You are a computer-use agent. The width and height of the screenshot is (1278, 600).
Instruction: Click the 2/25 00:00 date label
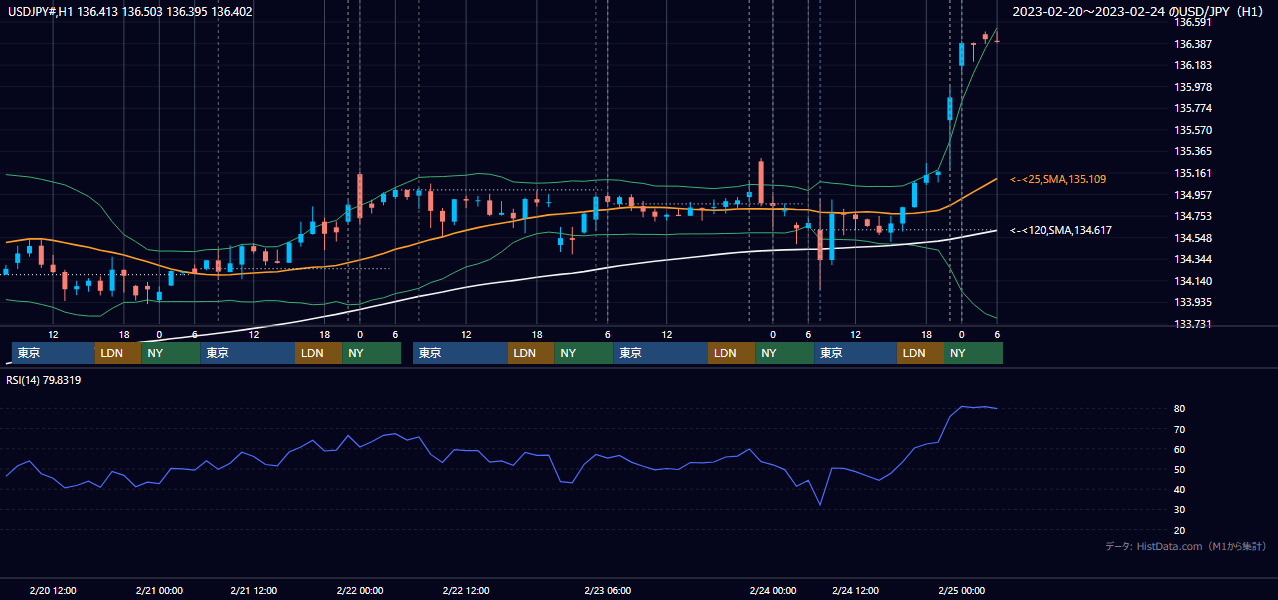(x=962, y=590)
